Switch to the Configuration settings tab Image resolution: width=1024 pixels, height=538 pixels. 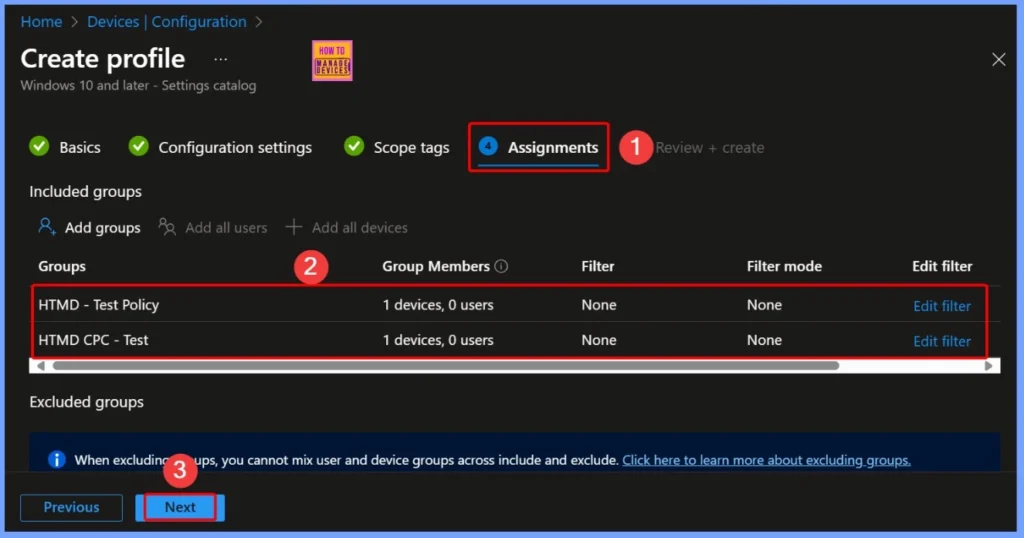pyautogui.click(x=234, y=147)
